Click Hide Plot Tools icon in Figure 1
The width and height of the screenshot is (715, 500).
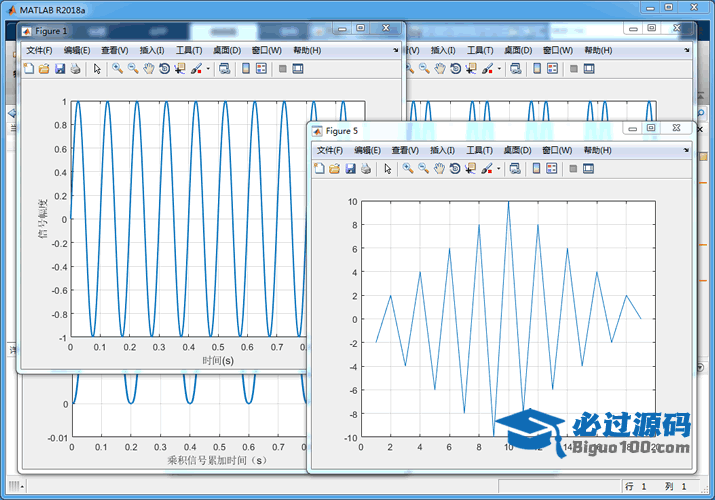(283, 69)
